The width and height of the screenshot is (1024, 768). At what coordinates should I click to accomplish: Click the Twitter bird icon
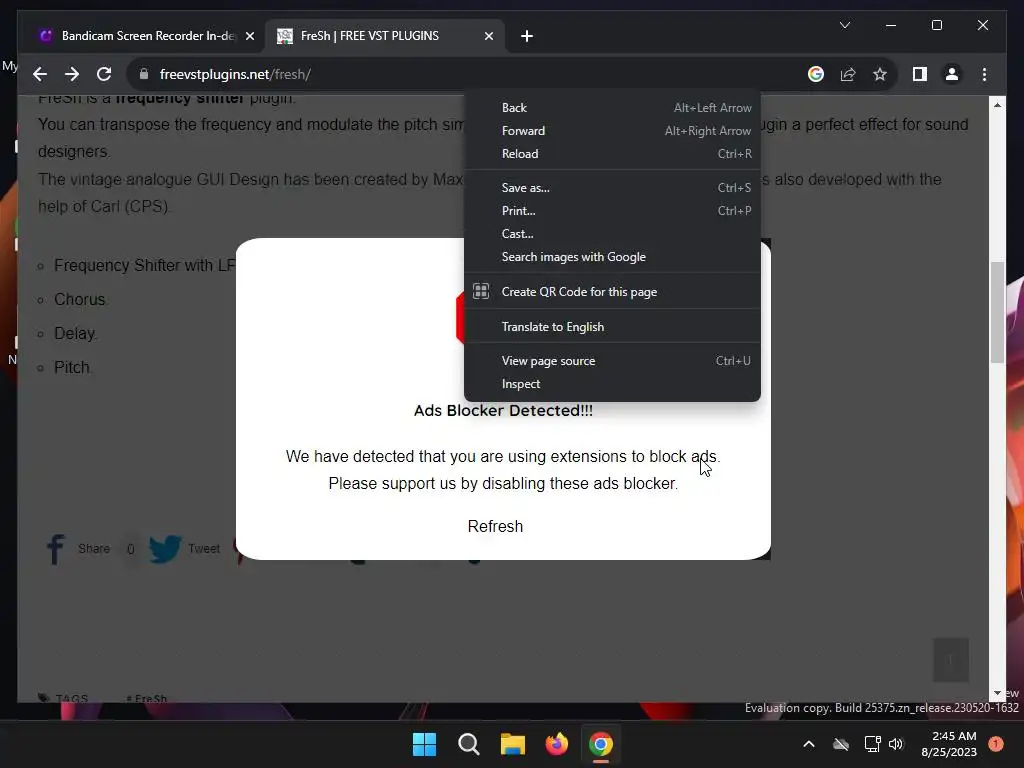point(165,549)
